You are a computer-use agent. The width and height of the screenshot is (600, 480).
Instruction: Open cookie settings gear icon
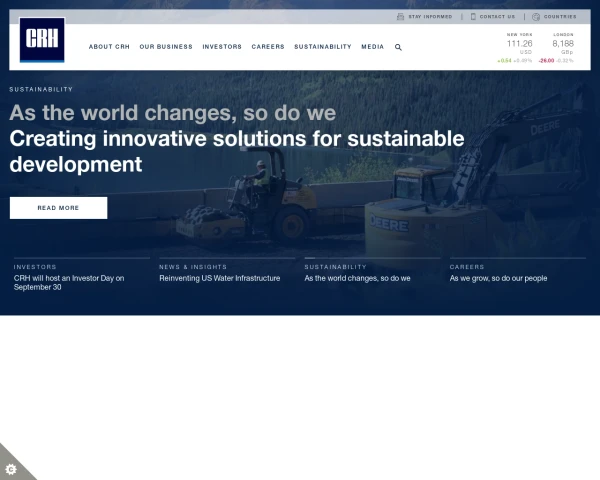point(11,469)
